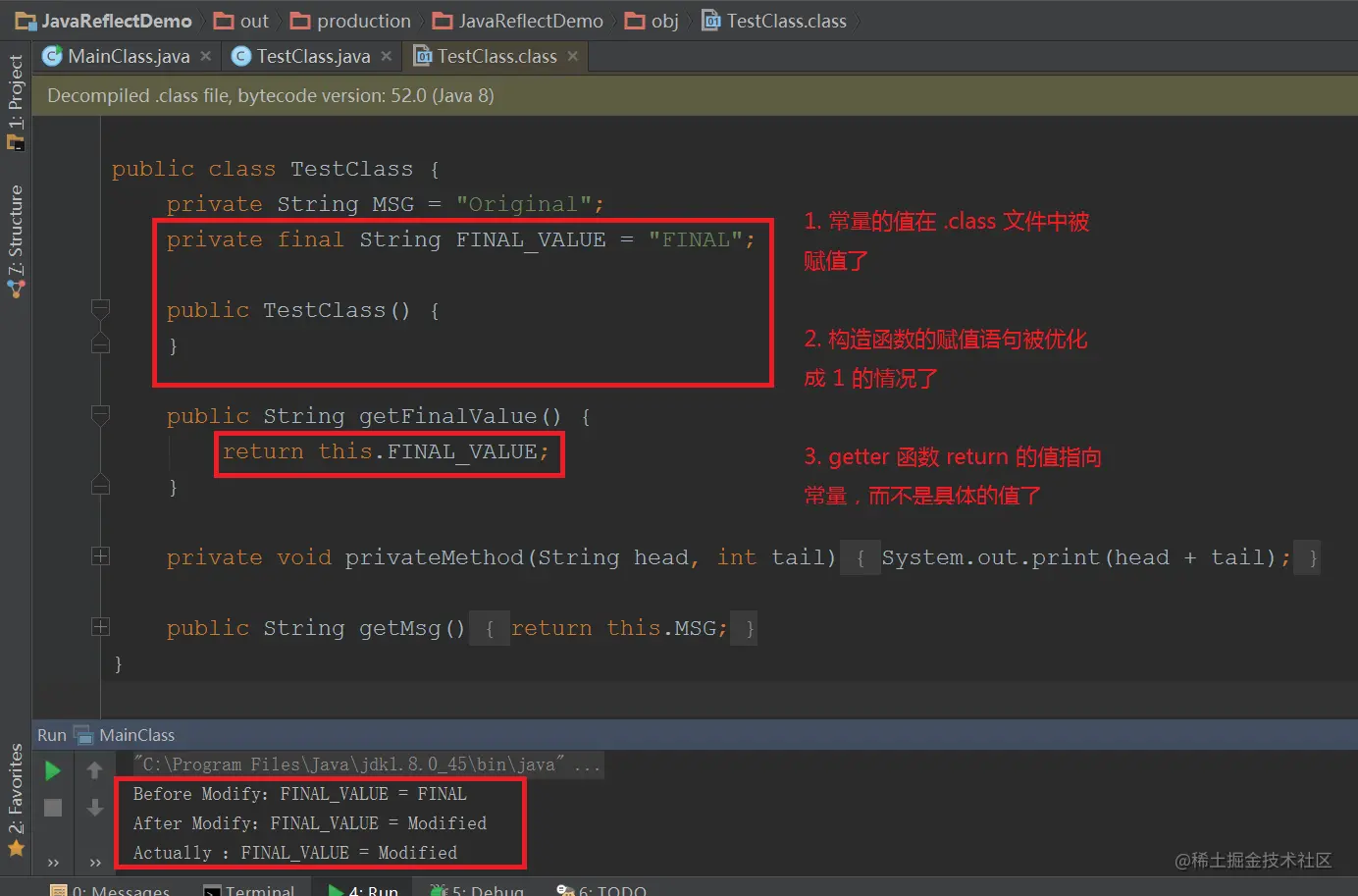Close the TestClass.class tab

573,56
